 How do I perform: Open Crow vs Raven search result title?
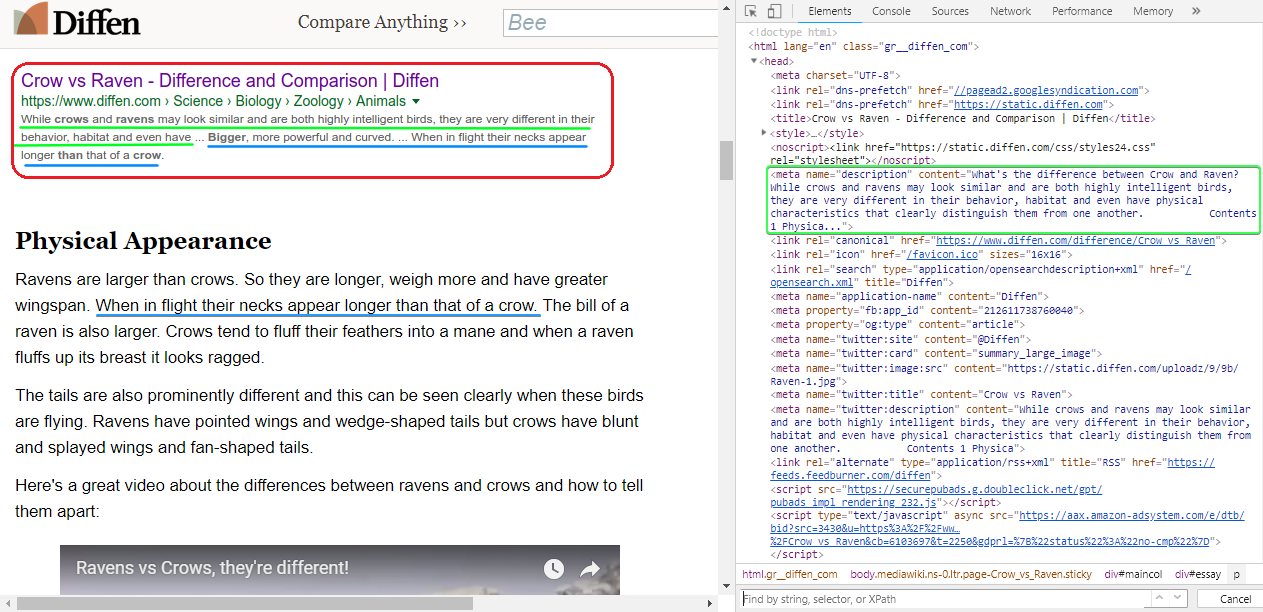tap(230, 81)
